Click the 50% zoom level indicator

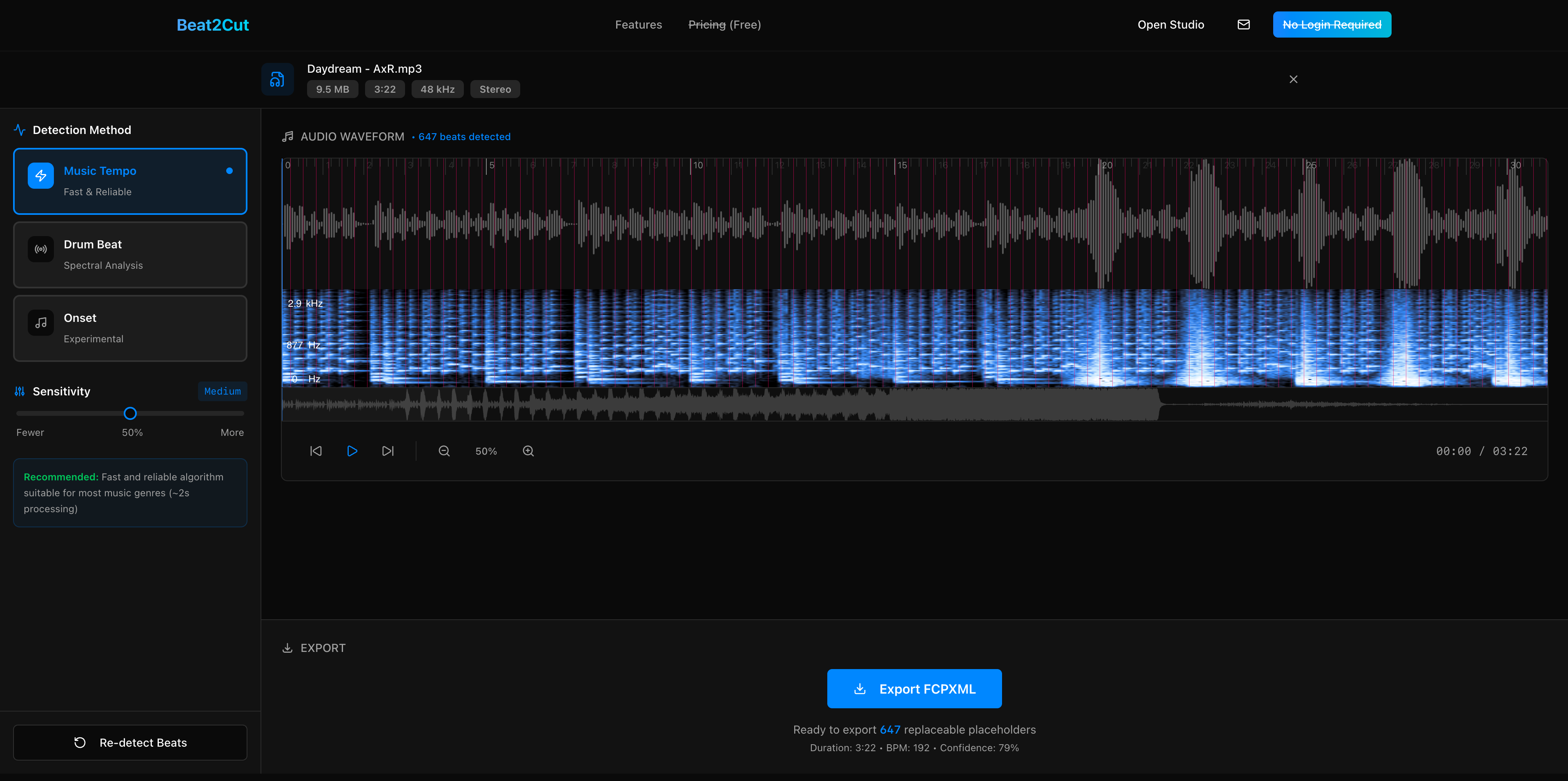coord(486,451)
